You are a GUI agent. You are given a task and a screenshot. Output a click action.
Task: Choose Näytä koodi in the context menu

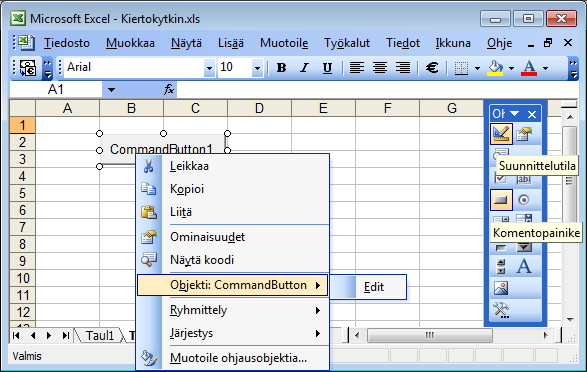coord(233,260)
